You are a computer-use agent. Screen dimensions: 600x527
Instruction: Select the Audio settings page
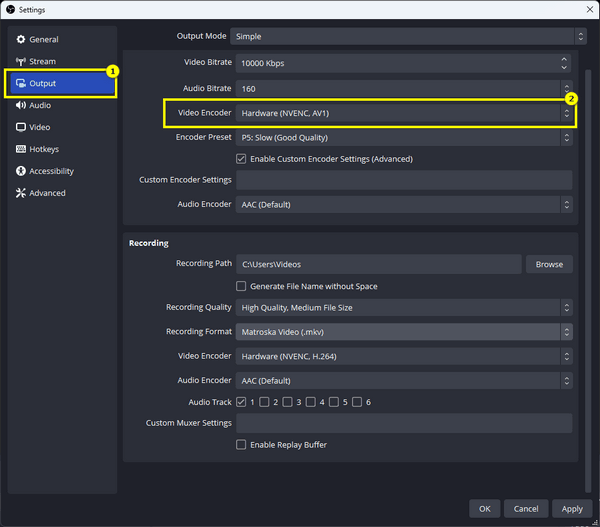tap(62, 105)
